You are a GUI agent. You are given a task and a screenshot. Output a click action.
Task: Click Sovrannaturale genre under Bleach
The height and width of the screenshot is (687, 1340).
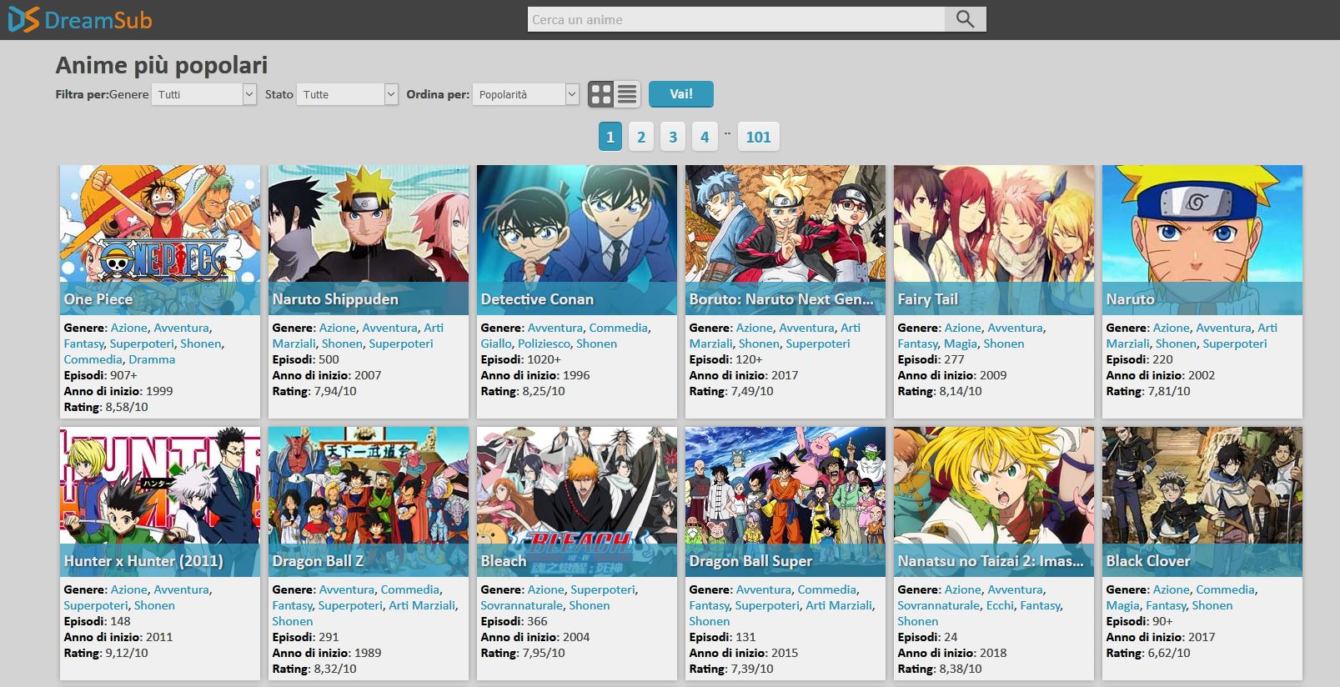pyautogui.click(x=521, y=605)
